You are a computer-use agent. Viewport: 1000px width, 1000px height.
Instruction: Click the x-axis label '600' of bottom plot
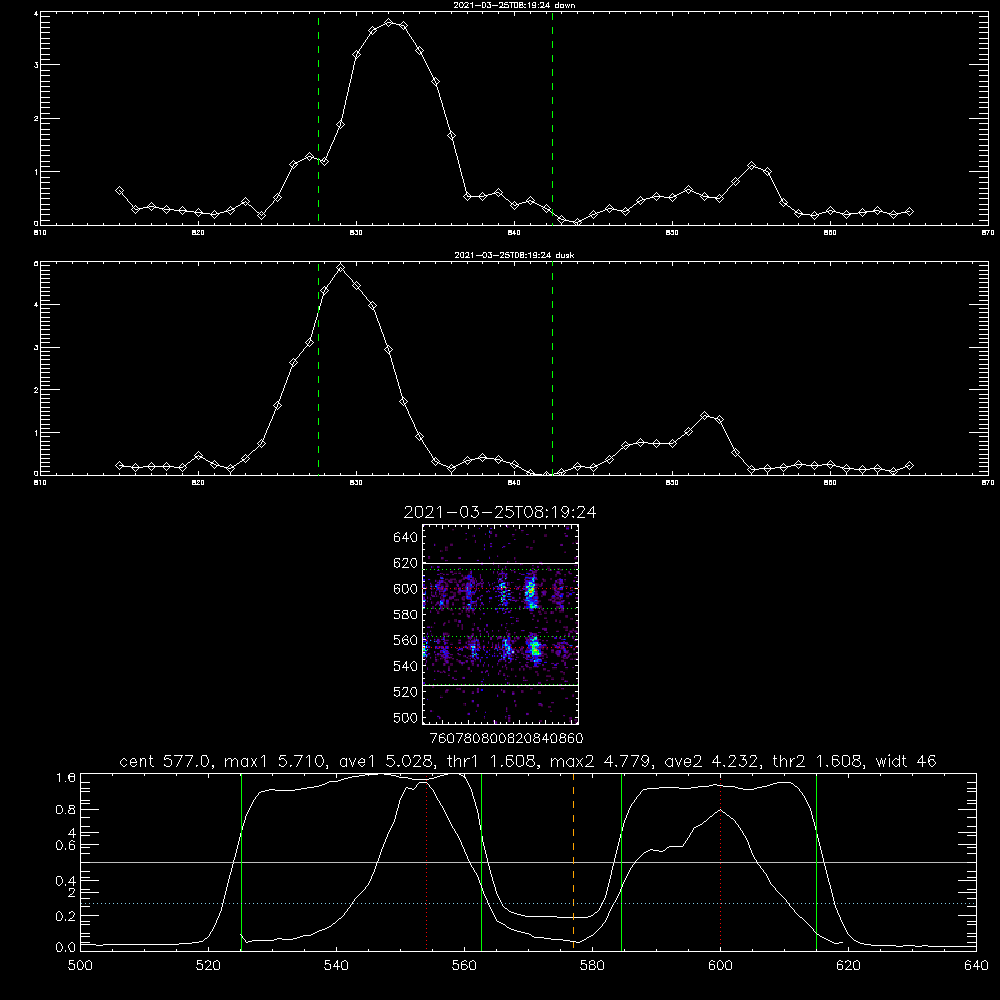click(720, 966)
